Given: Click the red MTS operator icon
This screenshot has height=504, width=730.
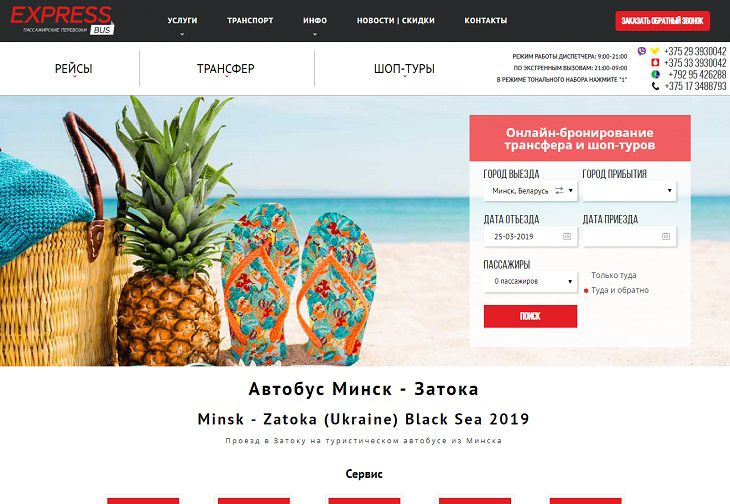Looking at the screenshot, I should pyautogui.click(x=655, y=62).
